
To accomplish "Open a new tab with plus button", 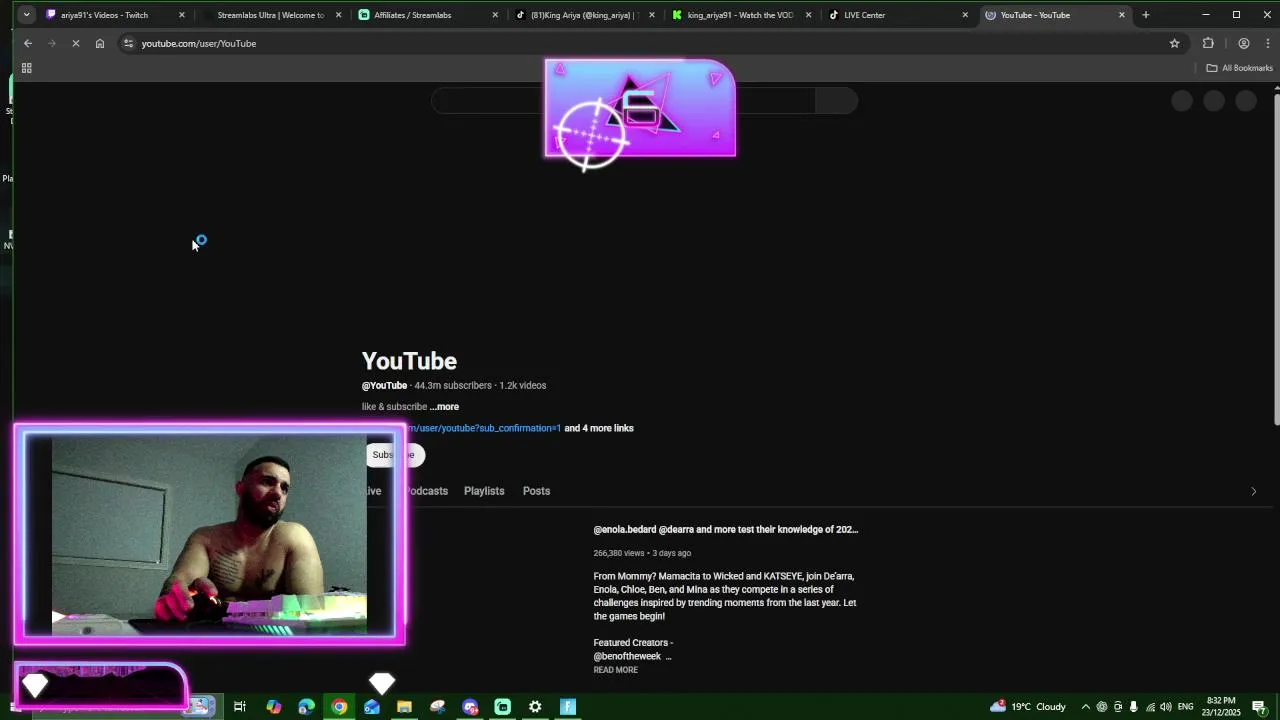I will [1146, 15].
